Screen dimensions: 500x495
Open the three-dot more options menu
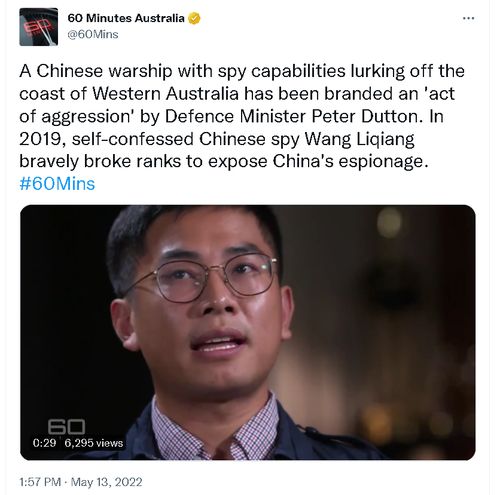[469, 18]
